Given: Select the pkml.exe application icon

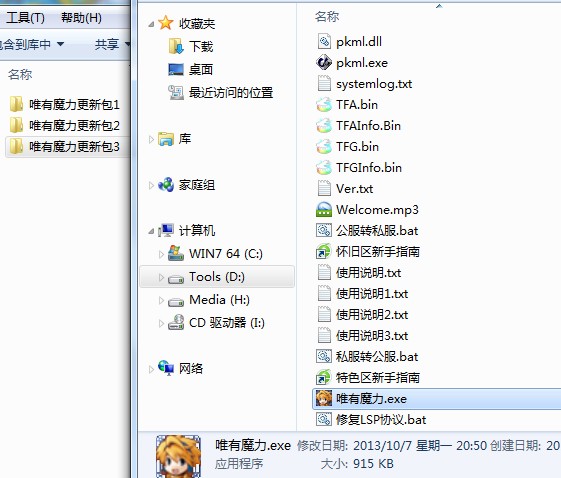Looking at the screenshot, I should [x=324, y=63].
